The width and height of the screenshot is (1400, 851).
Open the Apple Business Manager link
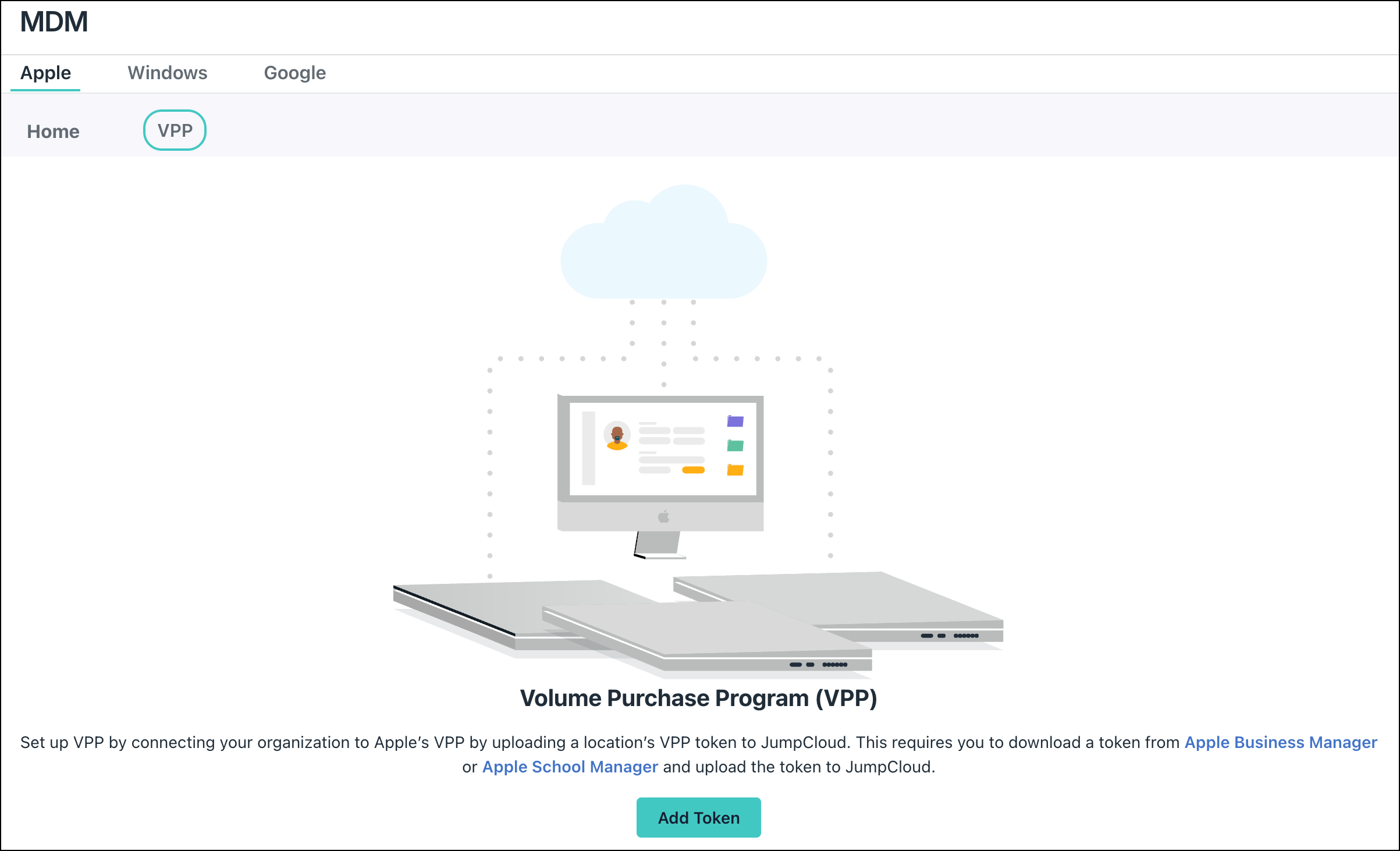1280,742
